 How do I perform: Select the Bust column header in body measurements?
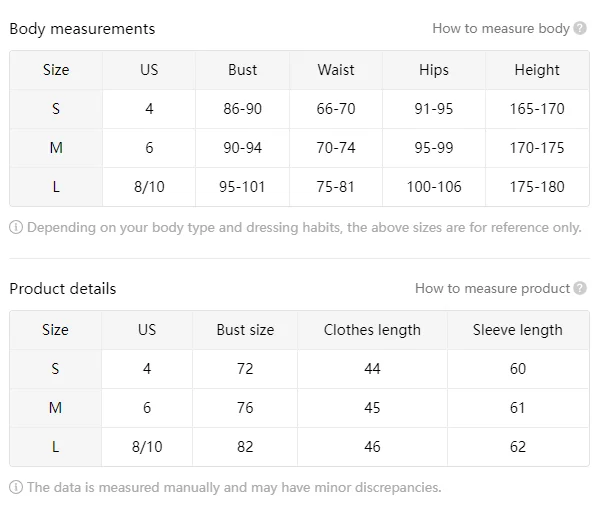pyautogui.click(x=242, y=70)
